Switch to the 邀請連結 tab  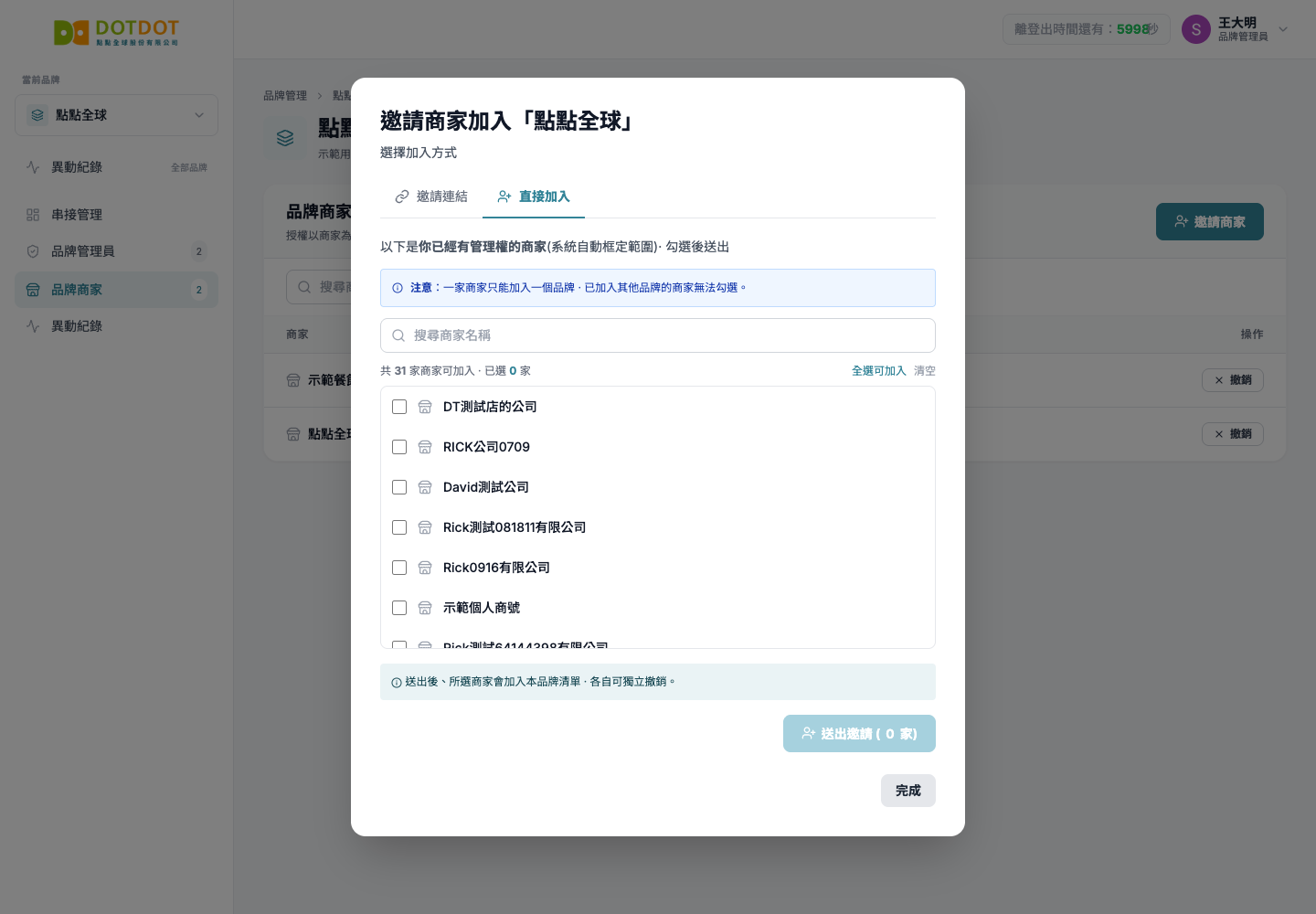tap(431, 197)
